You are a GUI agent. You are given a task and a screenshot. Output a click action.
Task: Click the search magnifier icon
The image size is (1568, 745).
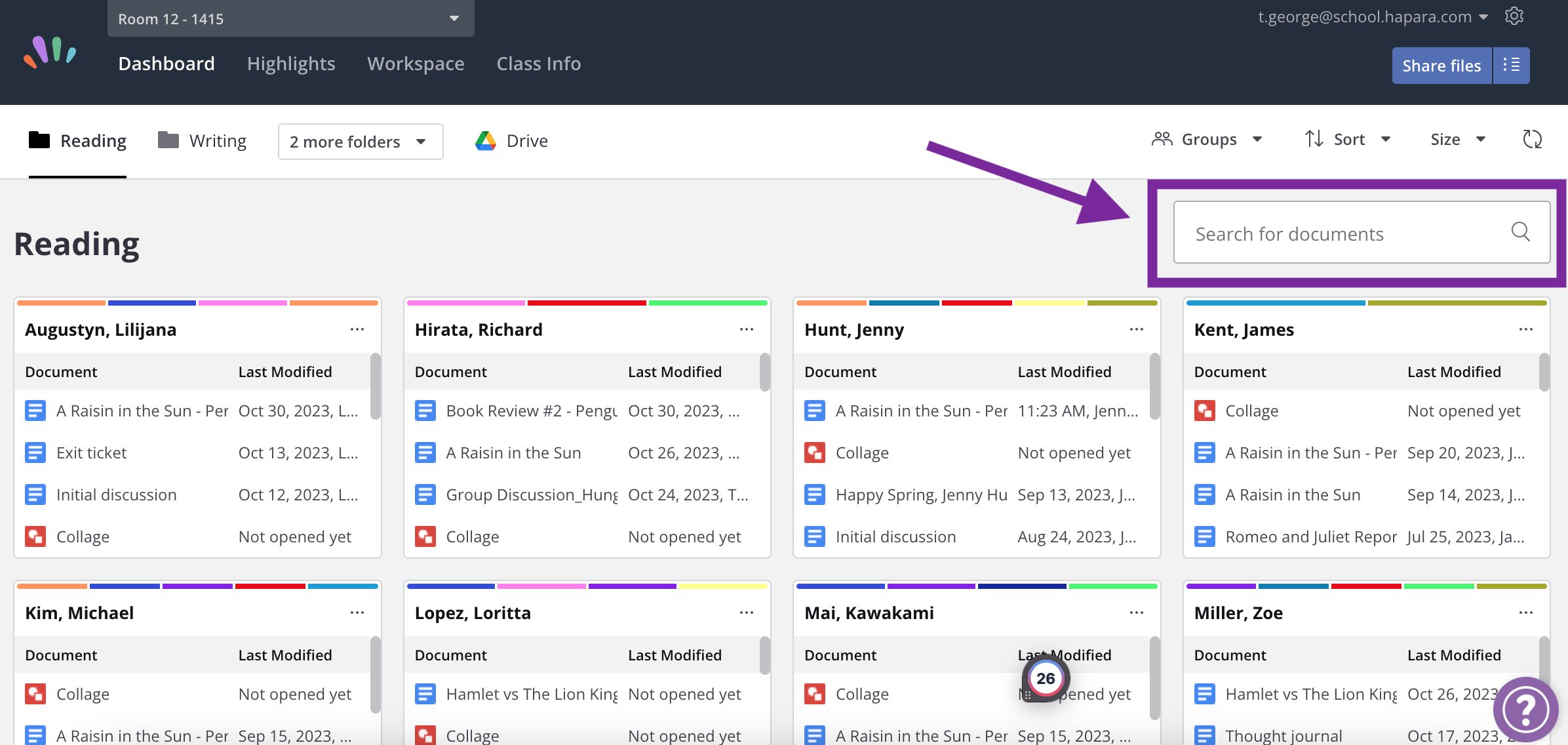coord(1520,232)
